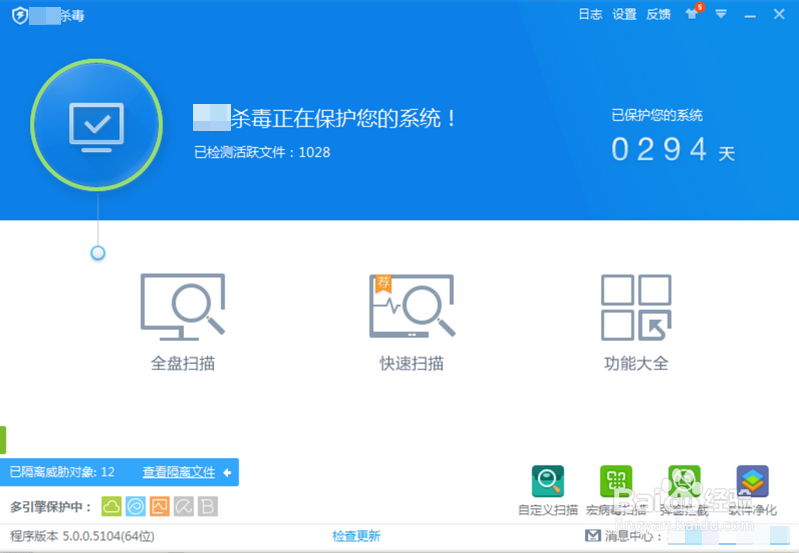Expand the title bar dropdown triangle

(x=721, y=14)
